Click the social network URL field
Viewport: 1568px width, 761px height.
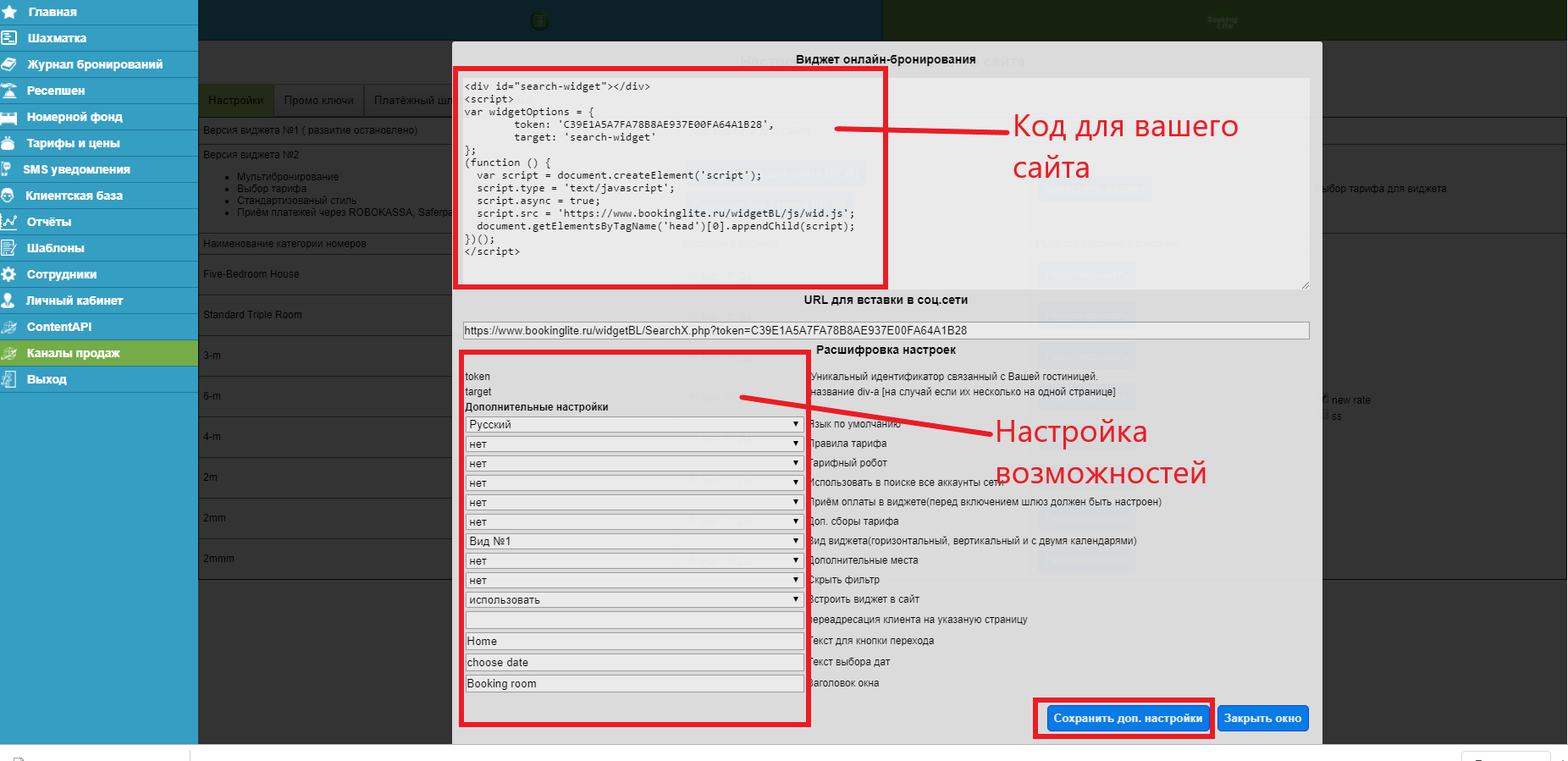[x=886, y=330]
